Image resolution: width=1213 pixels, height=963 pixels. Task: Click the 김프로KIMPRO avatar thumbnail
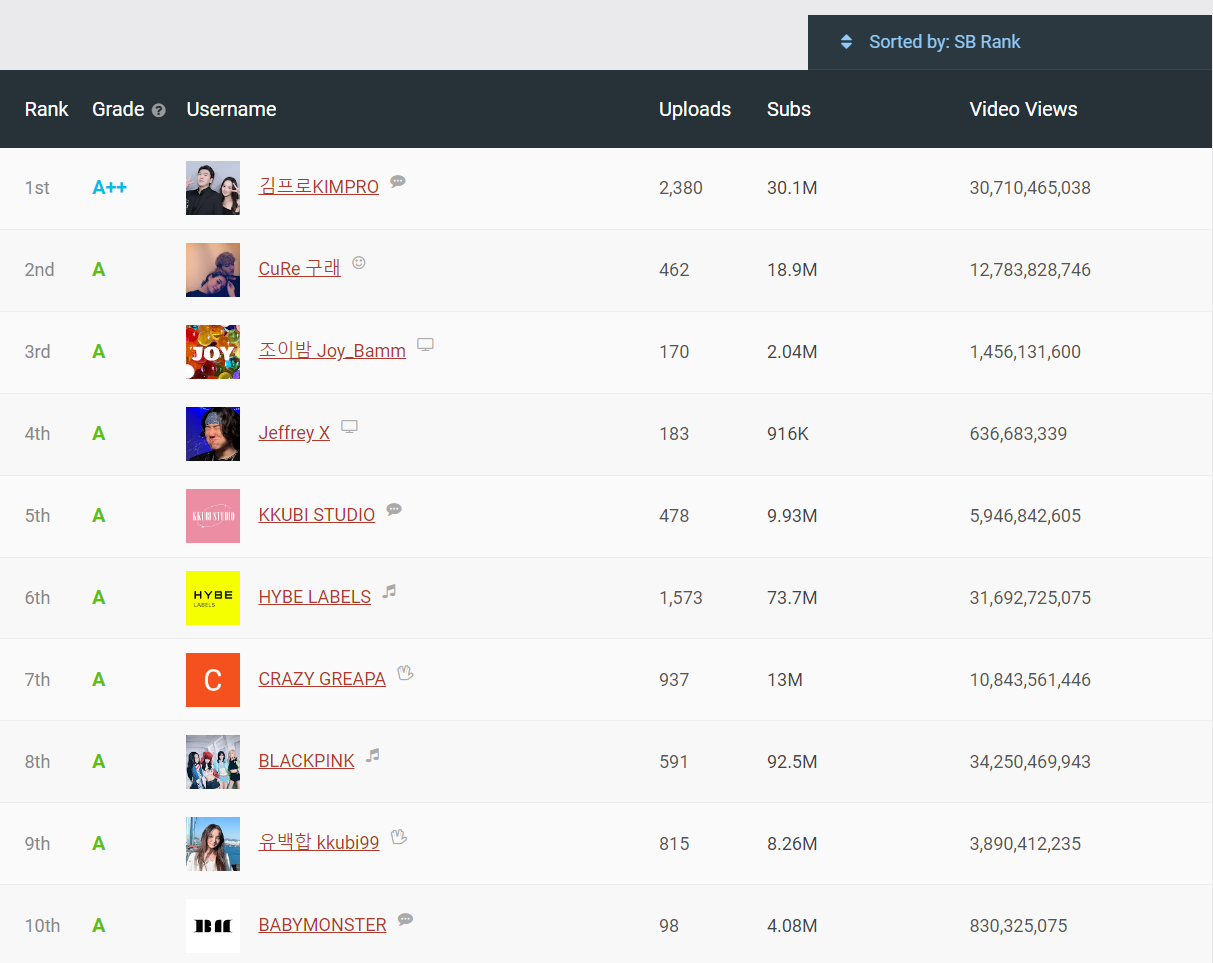[213, 188]
